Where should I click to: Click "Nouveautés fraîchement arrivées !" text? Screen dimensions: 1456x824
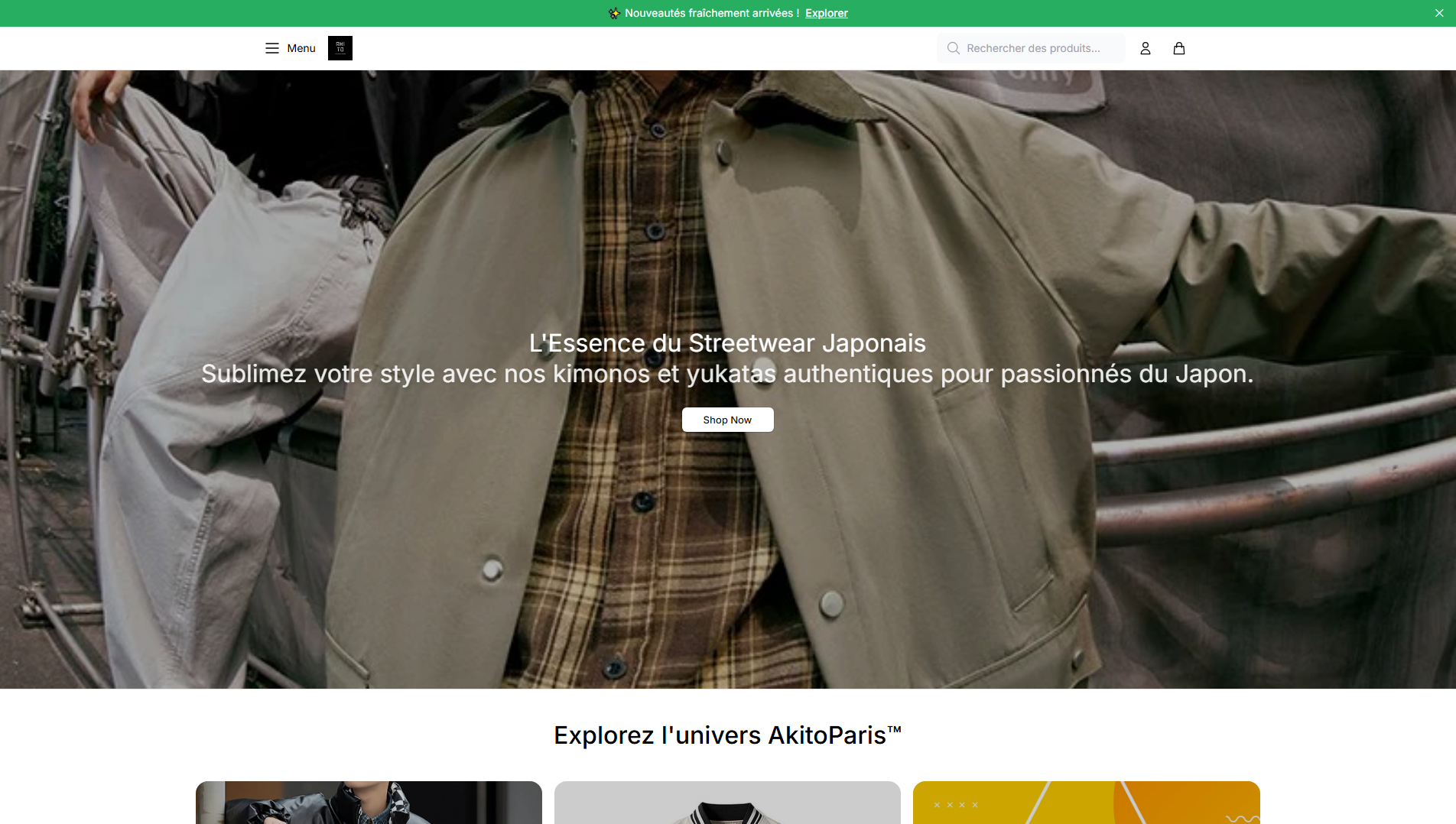[712, 13]
